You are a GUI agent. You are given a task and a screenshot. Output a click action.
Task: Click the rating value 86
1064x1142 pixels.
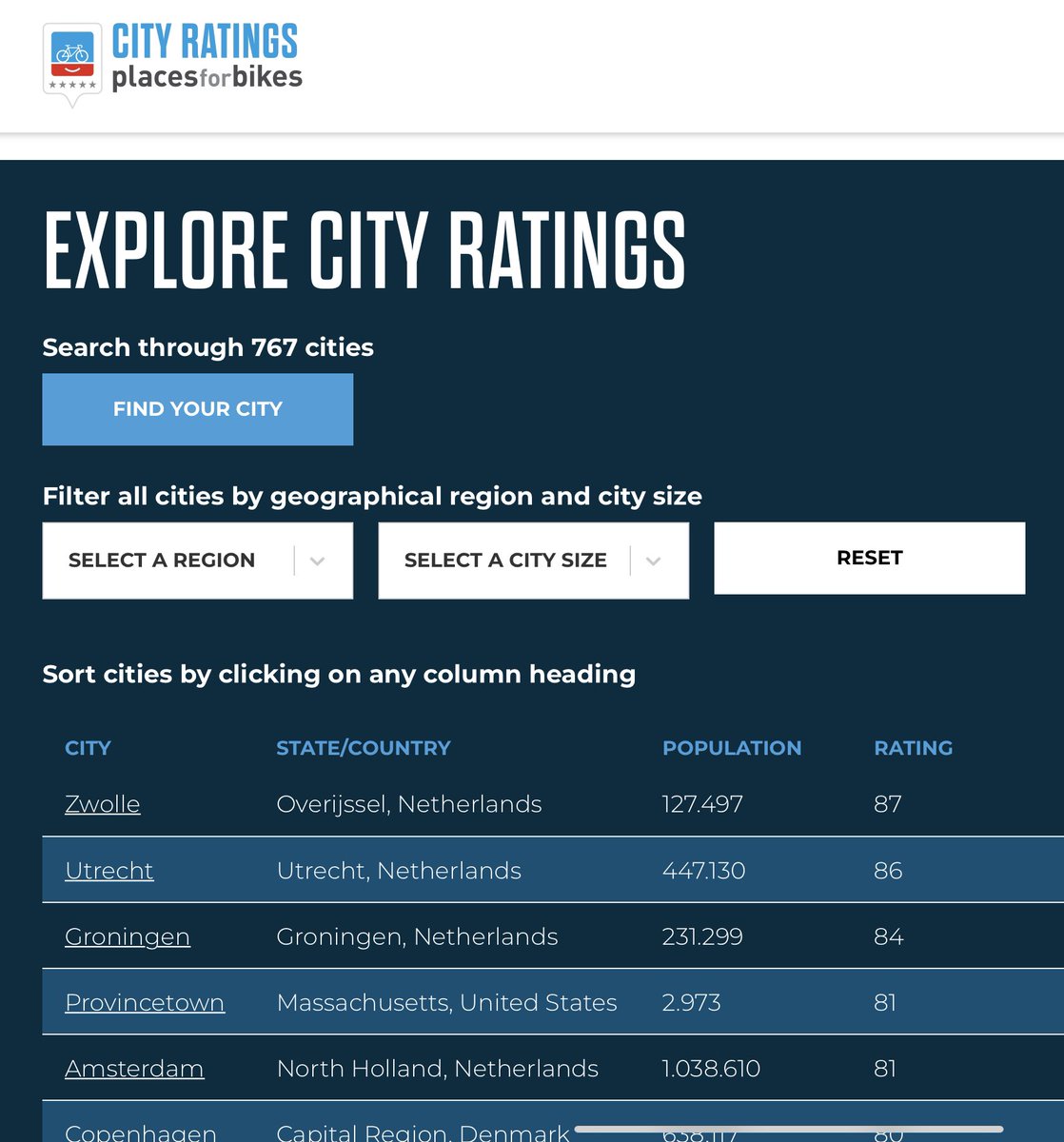click(x=888, y=871)
